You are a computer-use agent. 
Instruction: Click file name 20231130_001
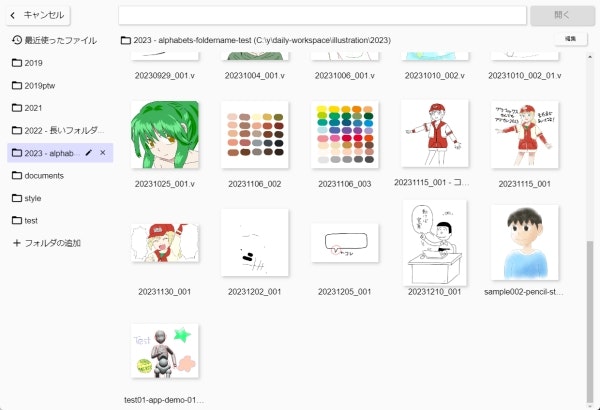coord(165,292)
